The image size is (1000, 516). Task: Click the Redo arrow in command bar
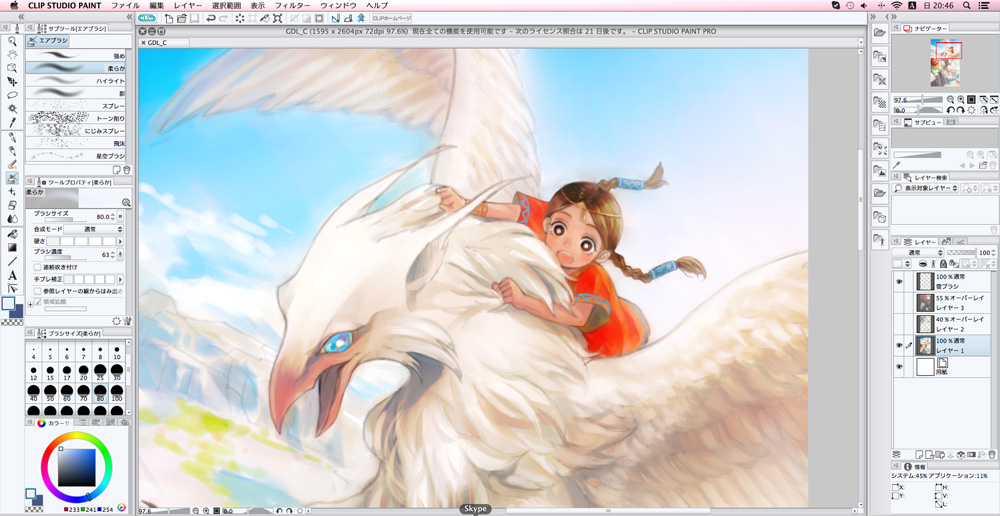223,18
